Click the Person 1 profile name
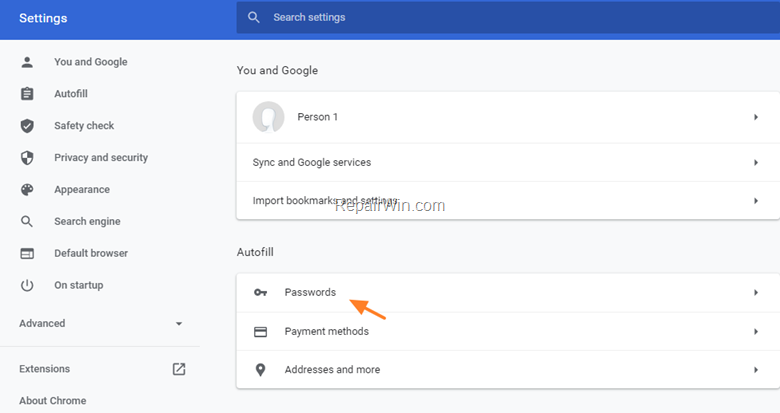 (317, 117)
